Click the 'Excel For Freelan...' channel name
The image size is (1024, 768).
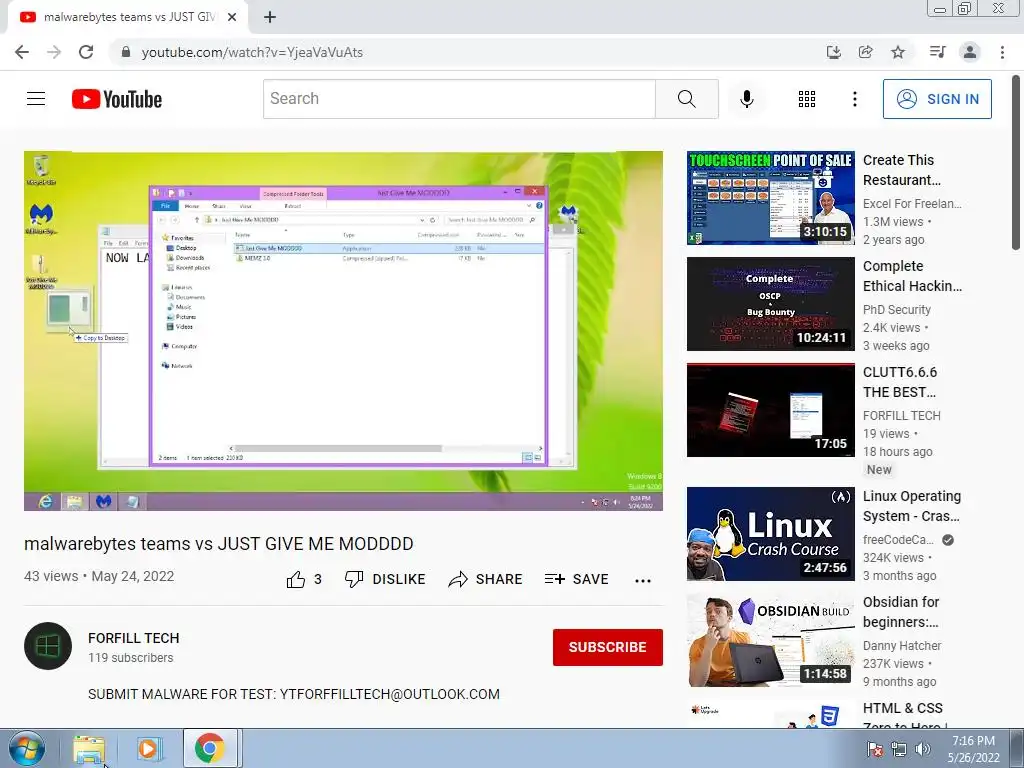pos(912,204)
